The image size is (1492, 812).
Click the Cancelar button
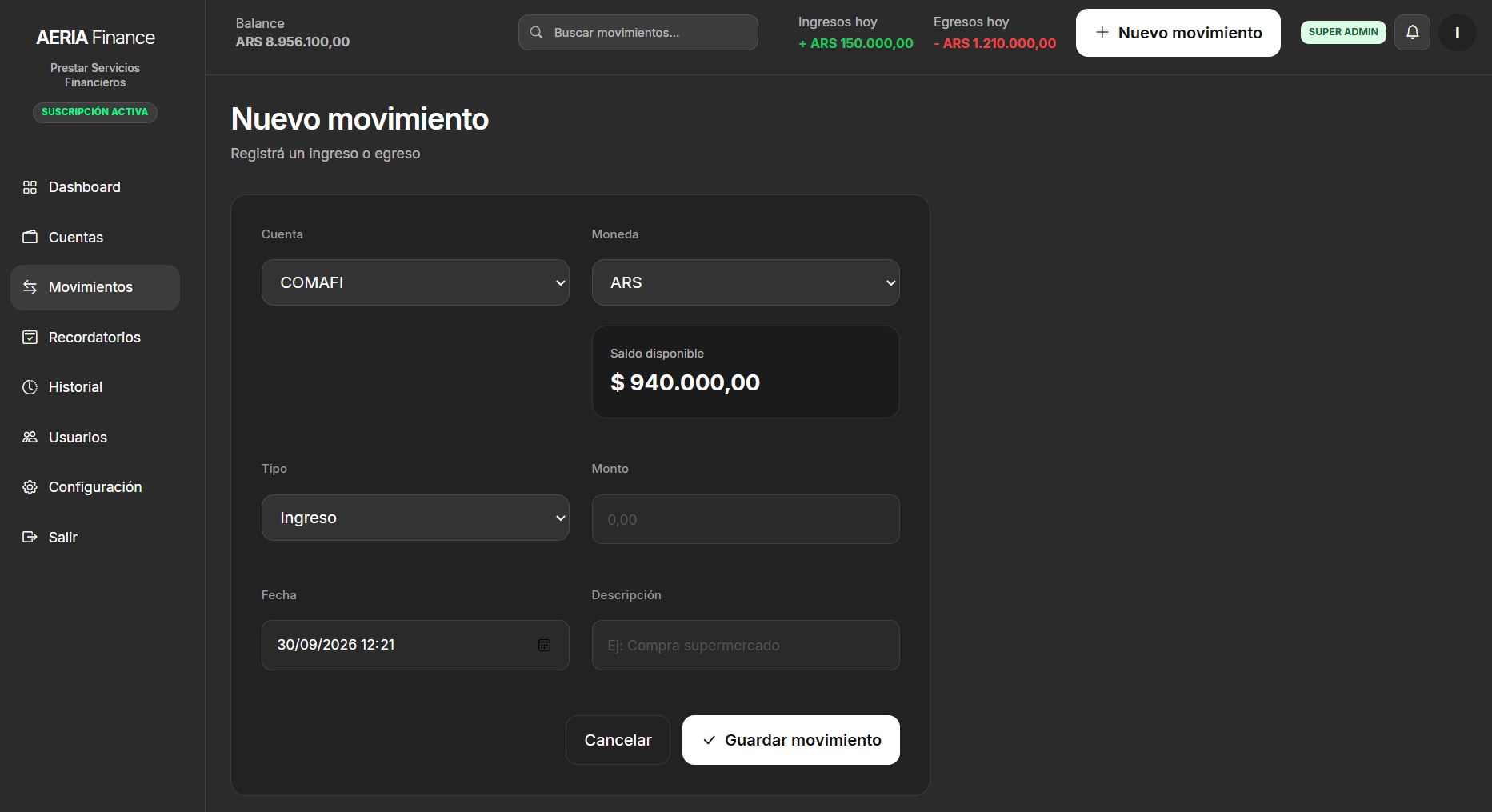tap(618, 740)
